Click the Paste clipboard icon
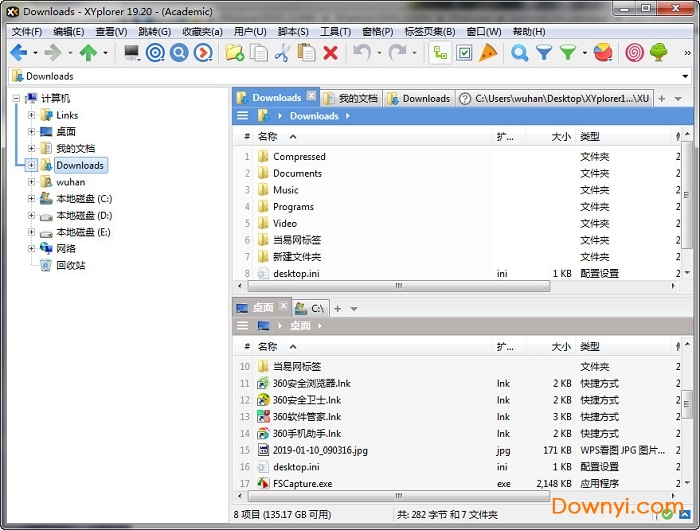Viewport: 700px width, 530px height. (x=306, y=53)
